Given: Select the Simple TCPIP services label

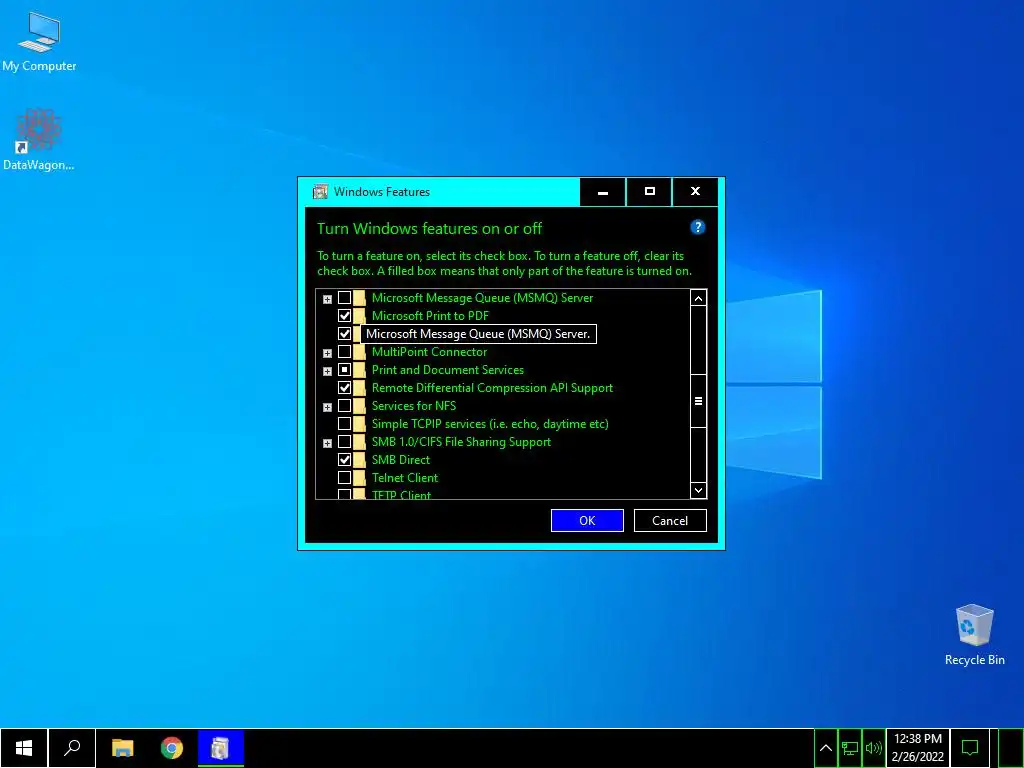Looking at the screenshot, I should click(490, 424).
